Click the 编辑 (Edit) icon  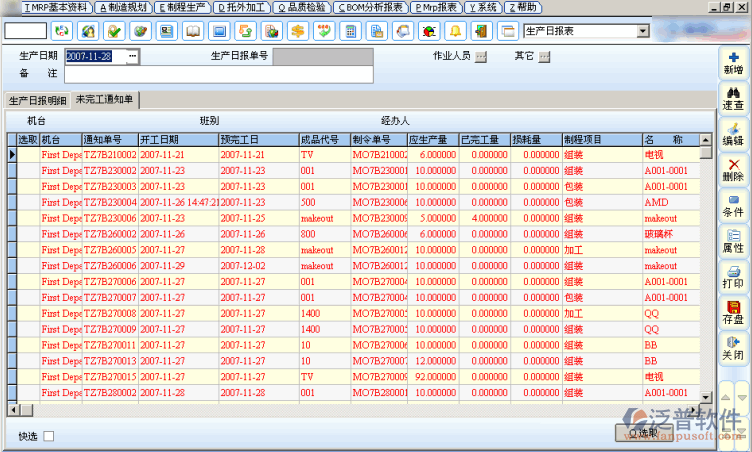click(733, 134)
